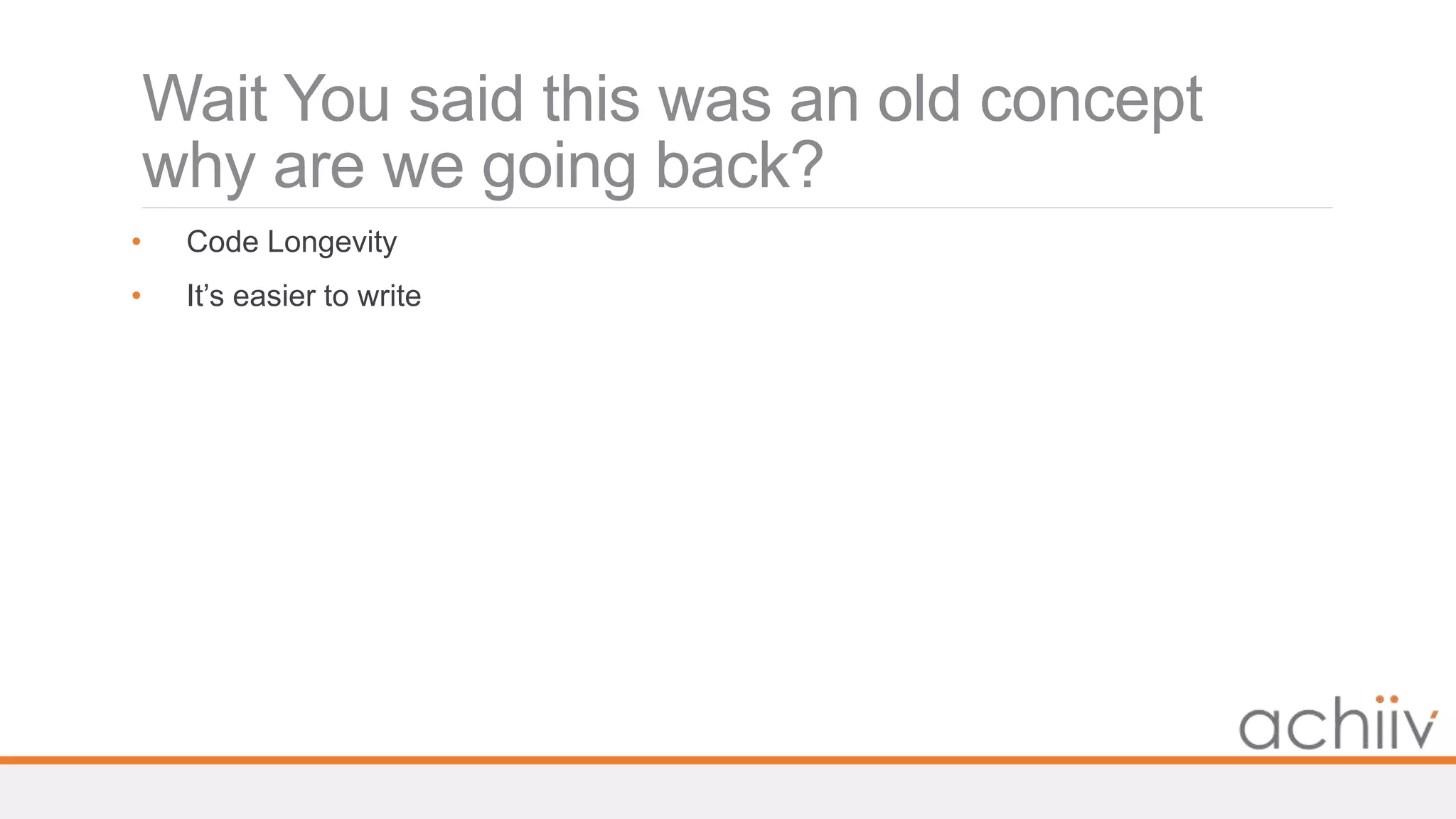Click the question mark ending the title

pyautogui.click(x=807, y=165)
